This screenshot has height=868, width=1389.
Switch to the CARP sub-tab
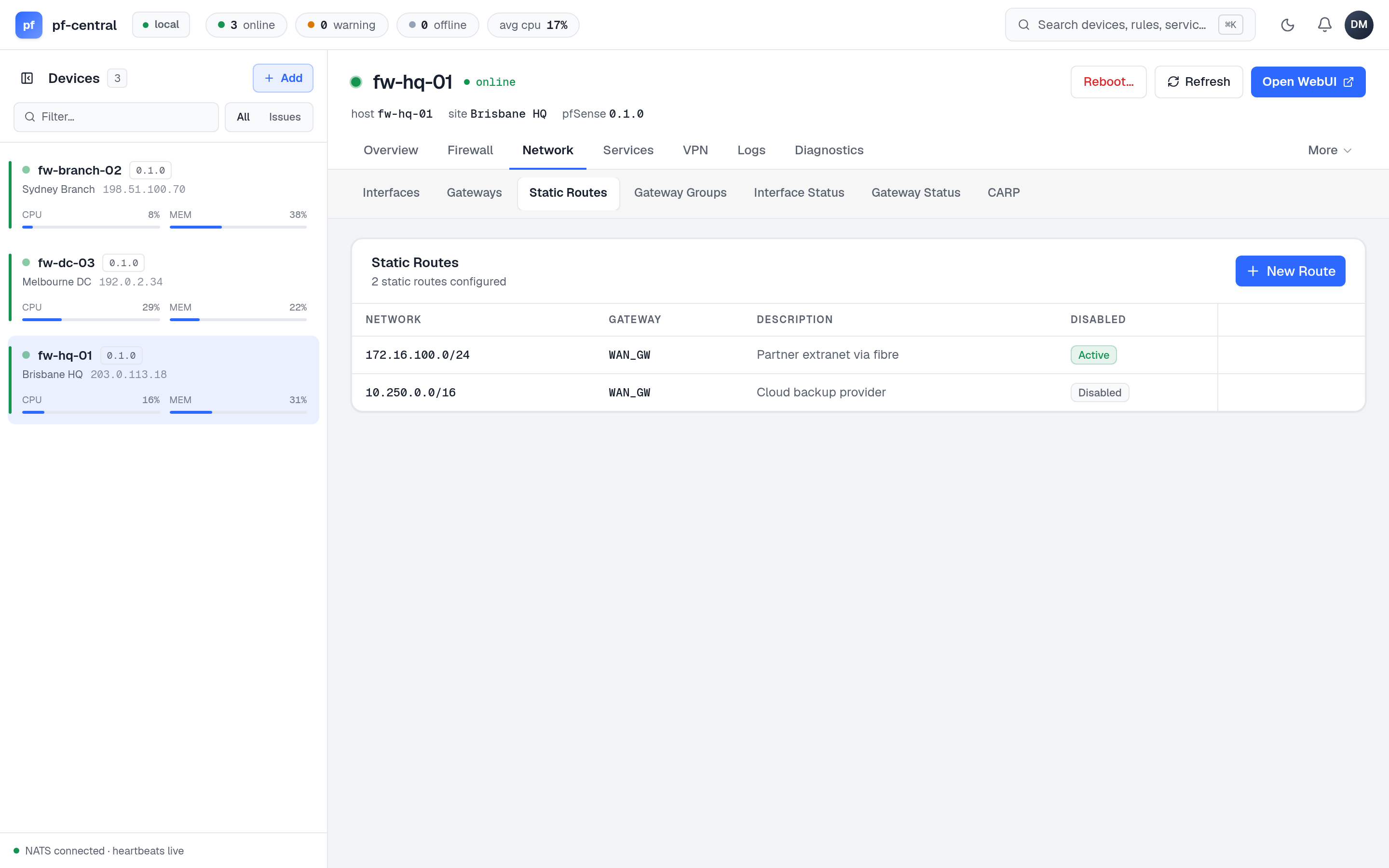pyautogui.click(x=1003, y=193)
